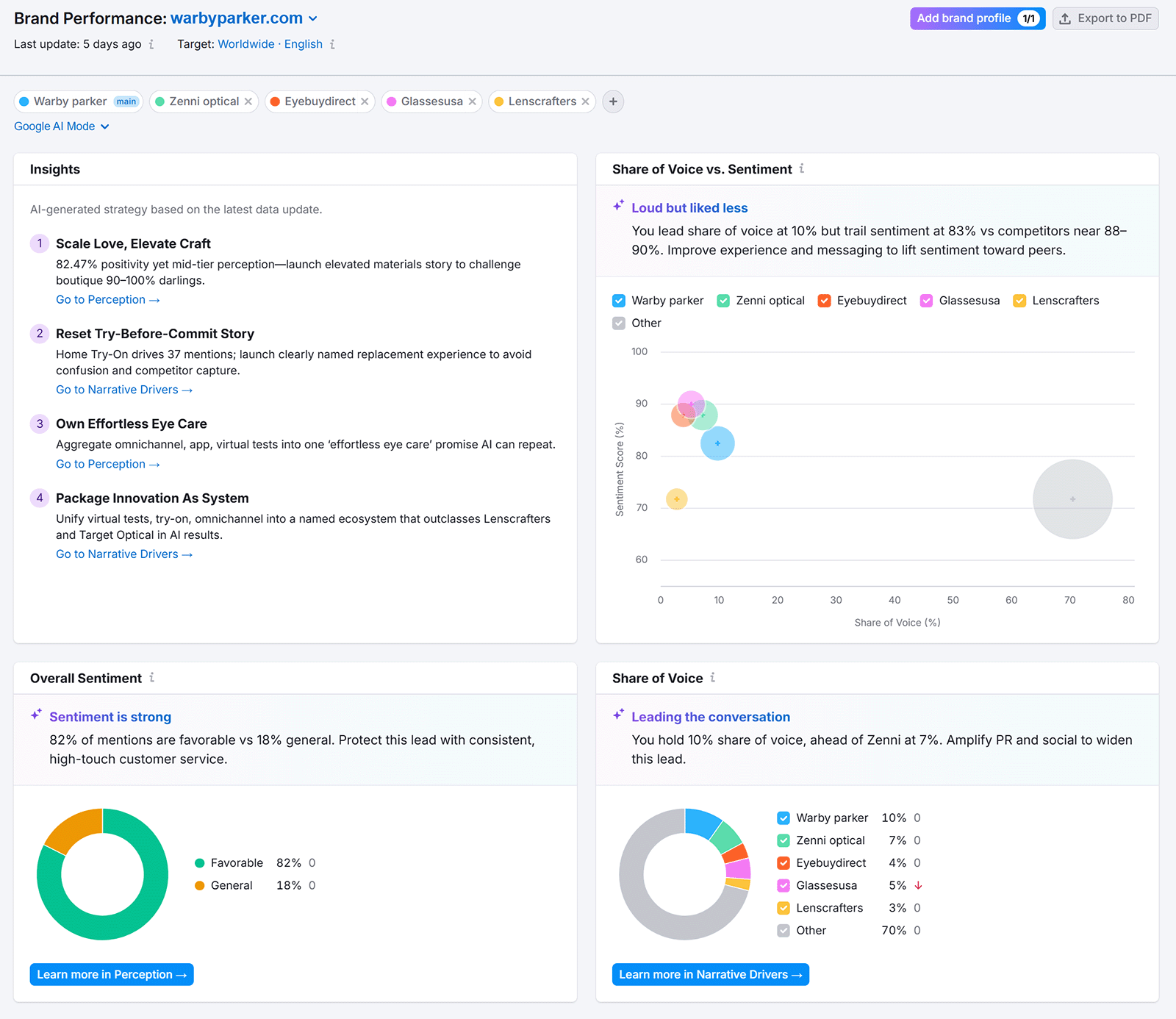1176x1019 pixels.
Task: Open Learn more in Perception
Action: pyautogui.click(x=112, y=974)
